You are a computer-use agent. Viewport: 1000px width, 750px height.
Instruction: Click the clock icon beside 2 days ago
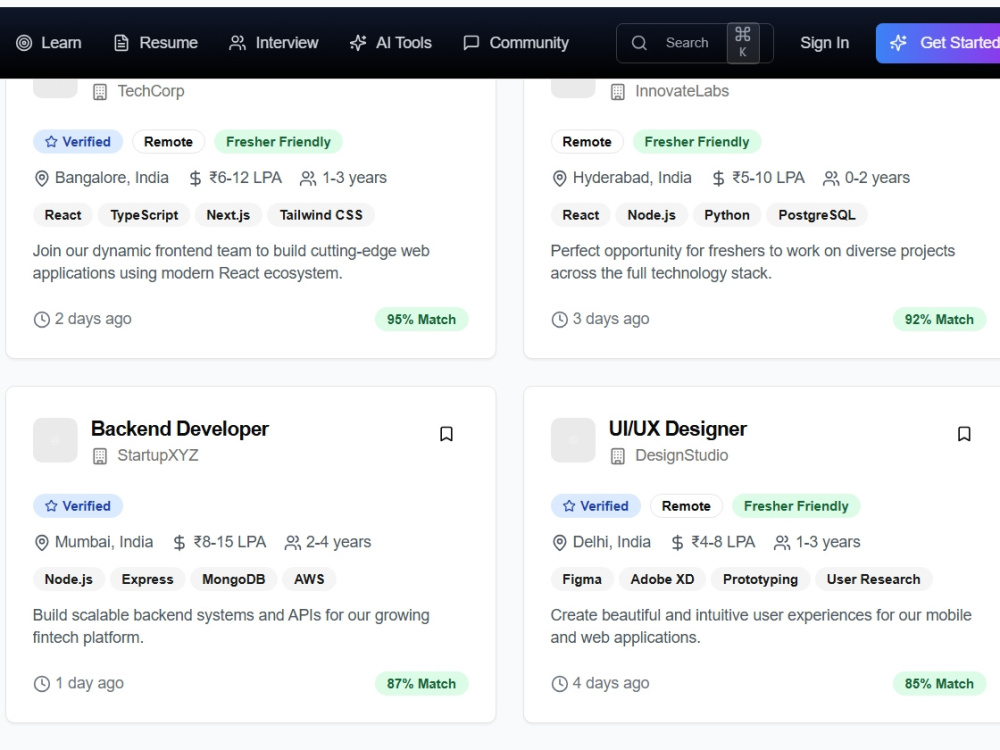(x=41, y=320)
